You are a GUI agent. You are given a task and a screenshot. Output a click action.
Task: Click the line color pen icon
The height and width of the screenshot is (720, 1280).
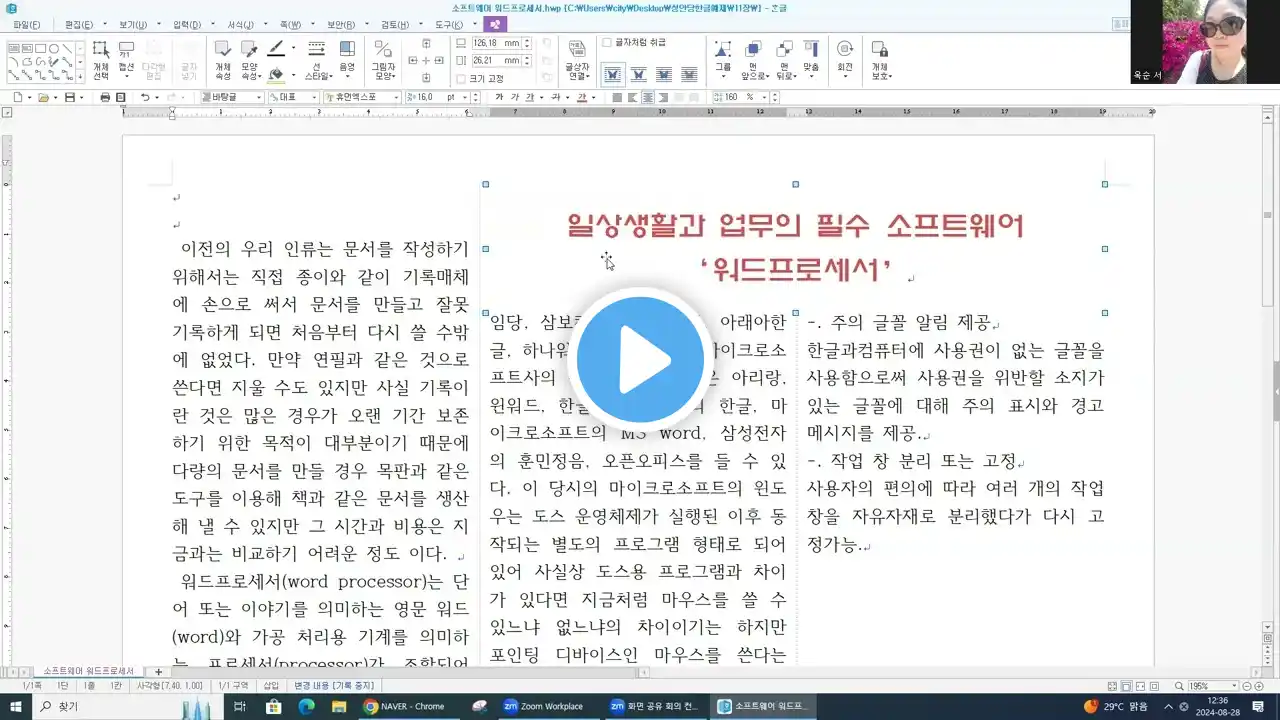(277, 47)
